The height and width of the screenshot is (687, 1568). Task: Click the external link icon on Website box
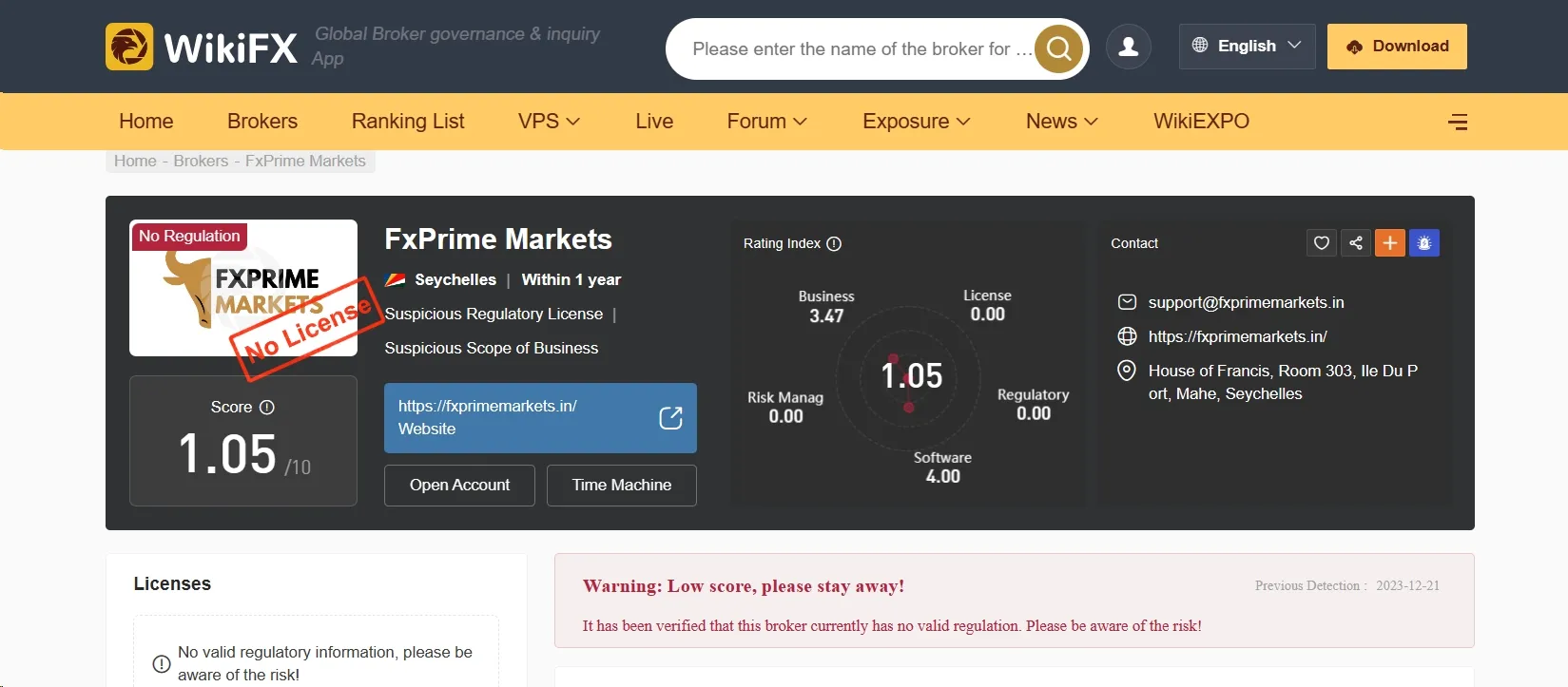670,418
